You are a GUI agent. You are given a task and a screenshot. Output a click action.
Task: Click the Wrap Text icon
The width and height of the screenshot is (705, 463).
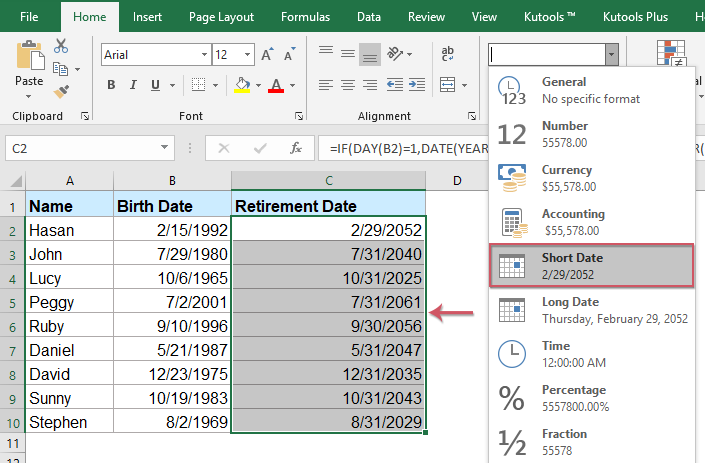pyautogui.click(x=447, y=54)
